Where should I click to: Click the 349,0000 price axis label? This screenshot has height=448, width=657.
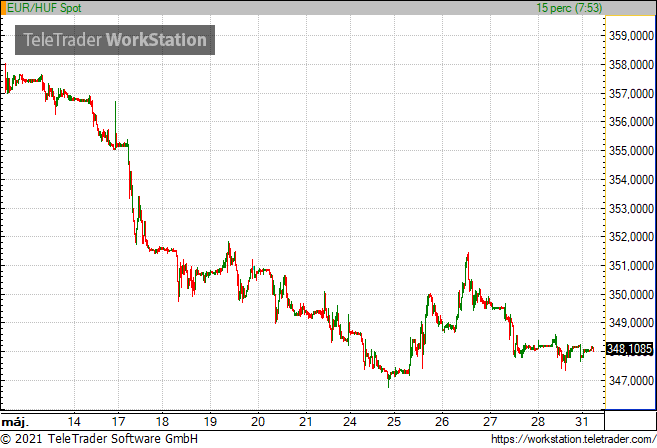click(x=631, y=323)
